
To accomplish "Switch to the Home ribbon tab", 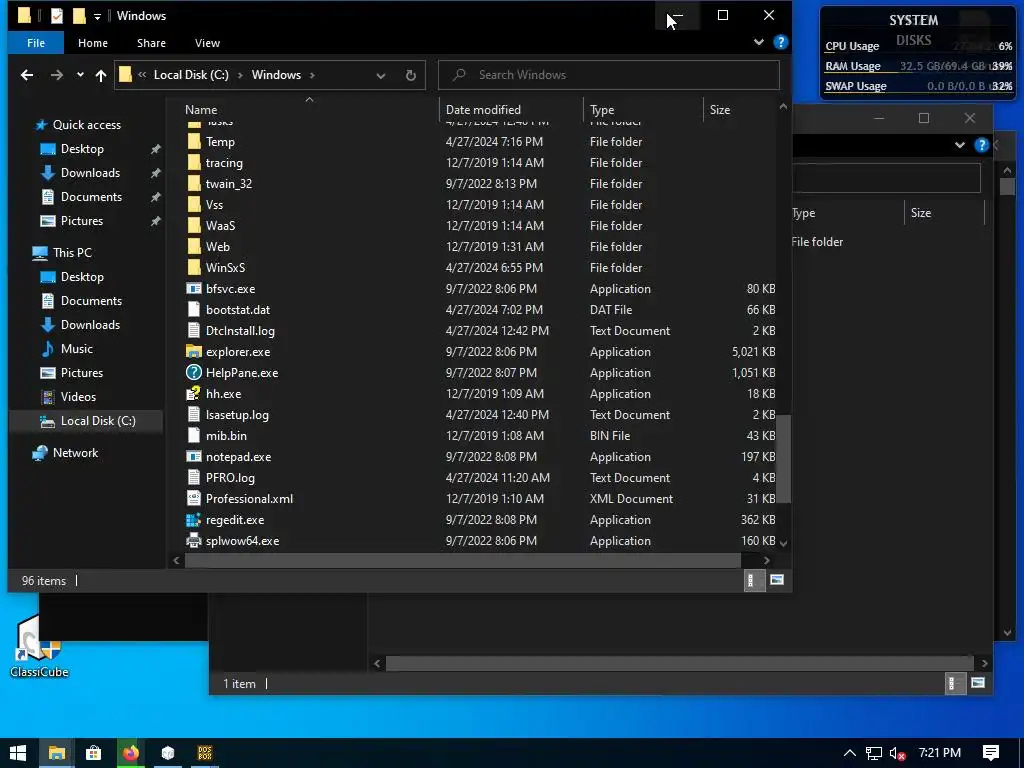I will [93, 43].
